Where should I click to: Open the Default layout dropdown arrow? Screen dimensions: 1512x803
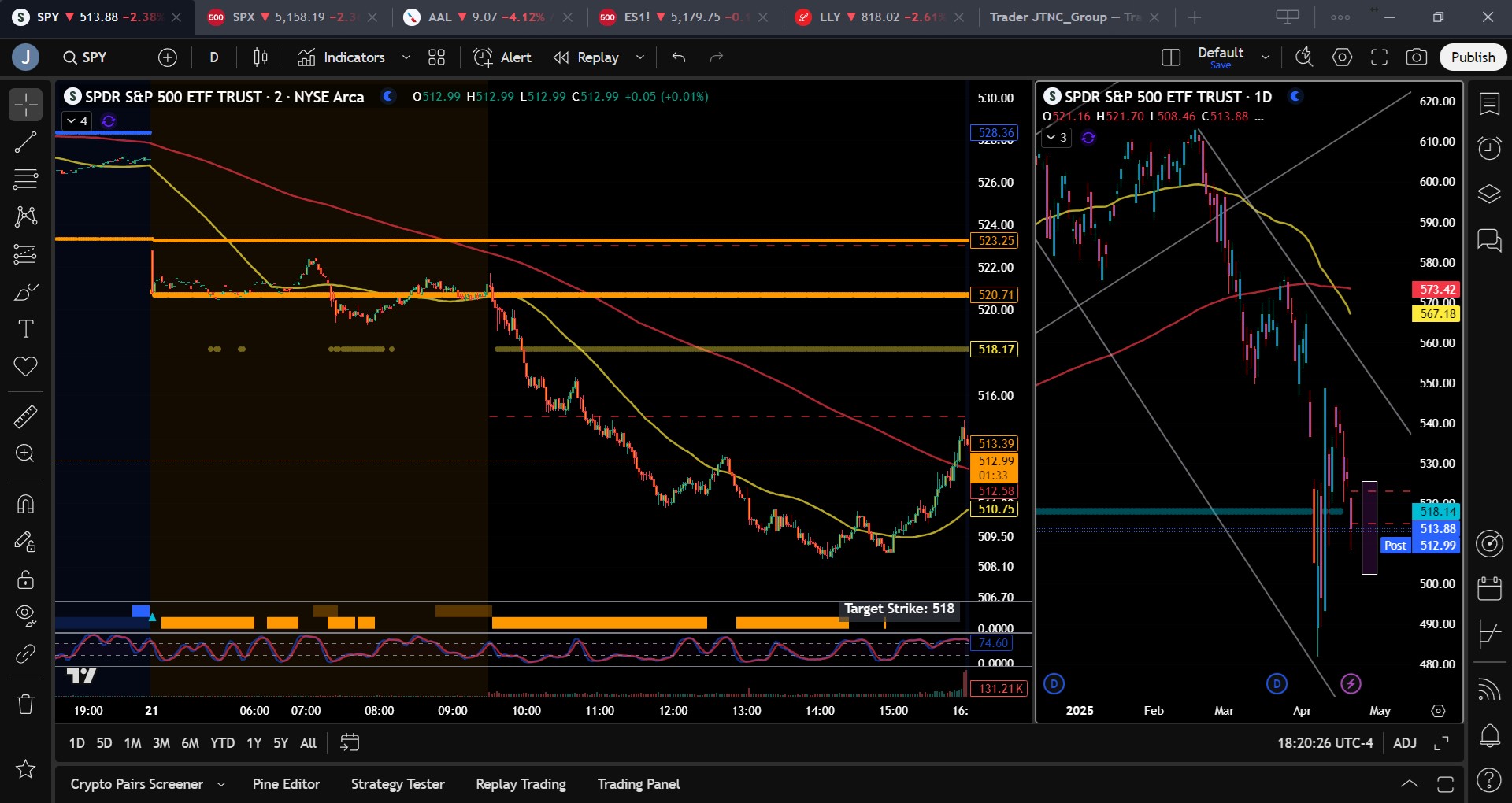[1266, 57]
